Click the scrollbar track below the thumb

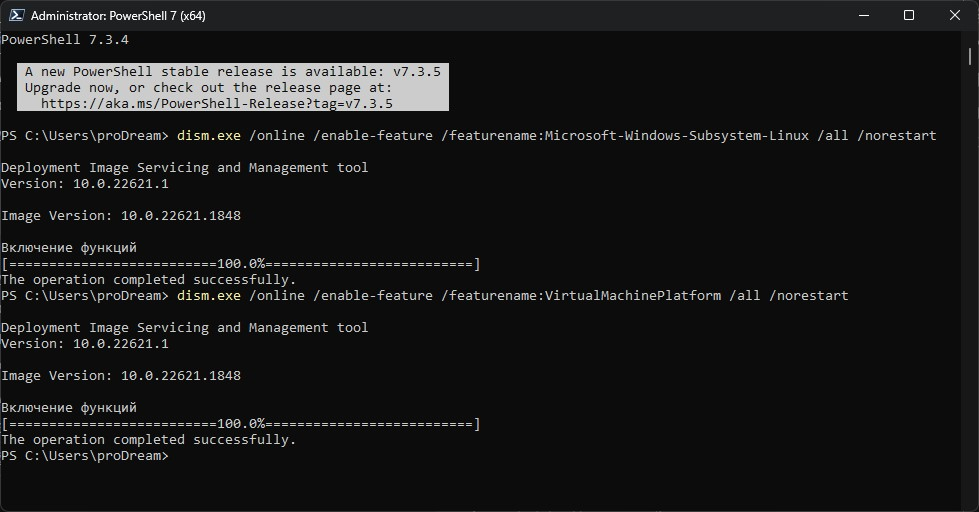[x=970, y=287]
